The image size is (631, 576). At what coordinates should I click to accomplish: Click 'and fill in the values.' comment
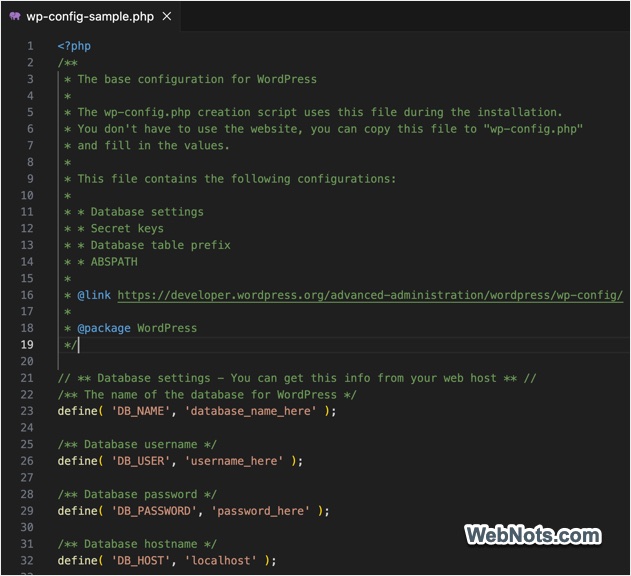pos(154,145)
